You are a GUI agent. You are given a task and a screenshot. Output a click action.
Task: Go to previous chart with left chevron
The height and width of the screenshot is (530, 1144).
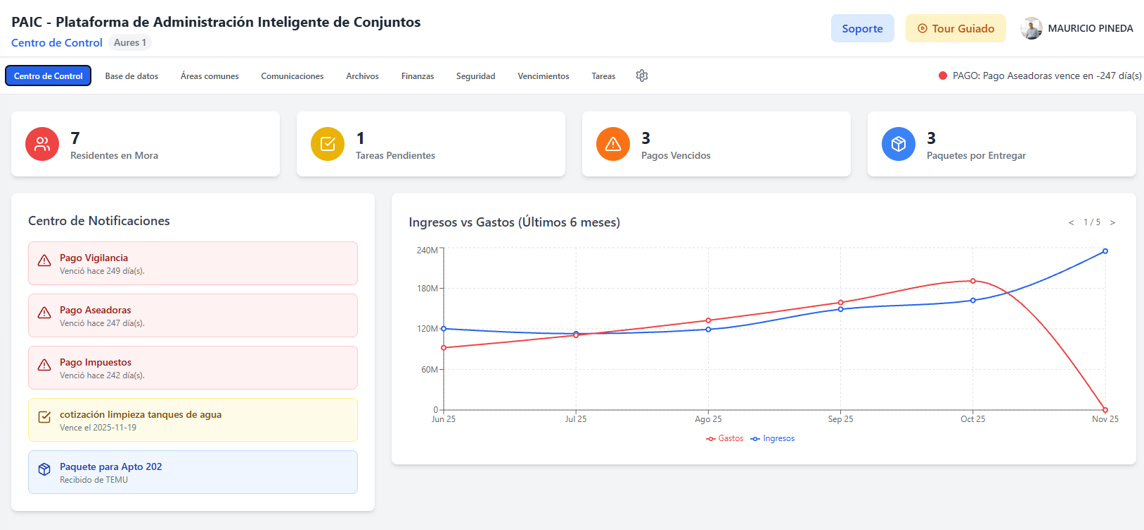(x=1071, y=223)
